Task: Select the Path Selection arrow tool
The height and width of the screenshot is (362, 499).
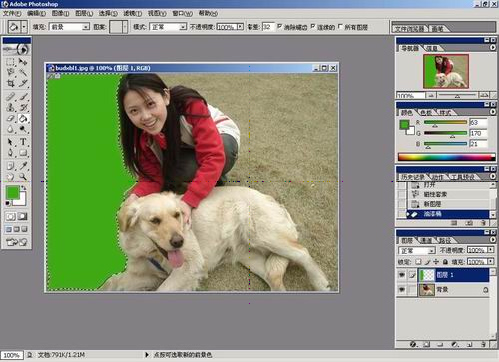Action: tap(10, 142)
